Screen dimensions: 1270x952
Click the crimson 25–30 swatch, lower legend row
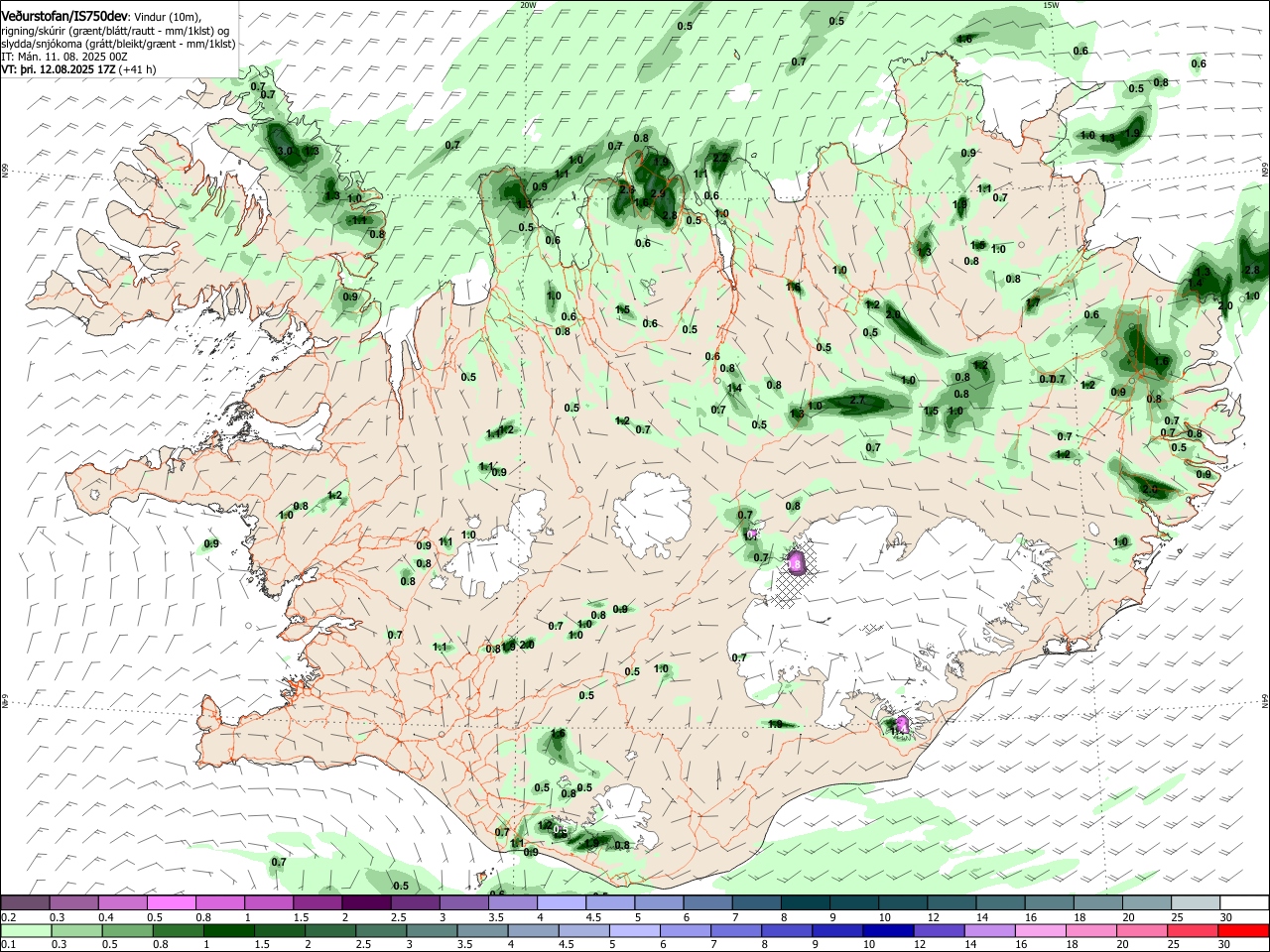pyautogui.click(x=1194, y=931)
